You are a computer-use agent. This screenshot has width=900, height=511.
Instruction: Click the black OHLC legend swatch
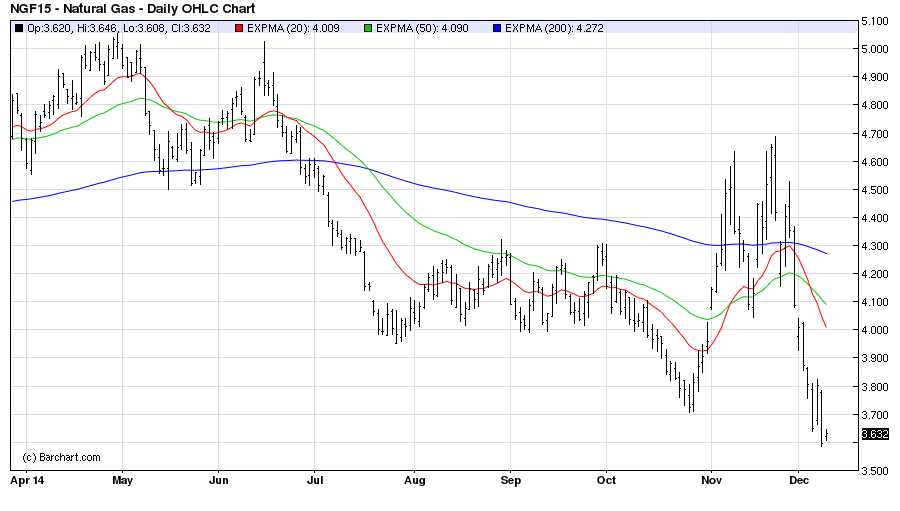click(18, 28)
